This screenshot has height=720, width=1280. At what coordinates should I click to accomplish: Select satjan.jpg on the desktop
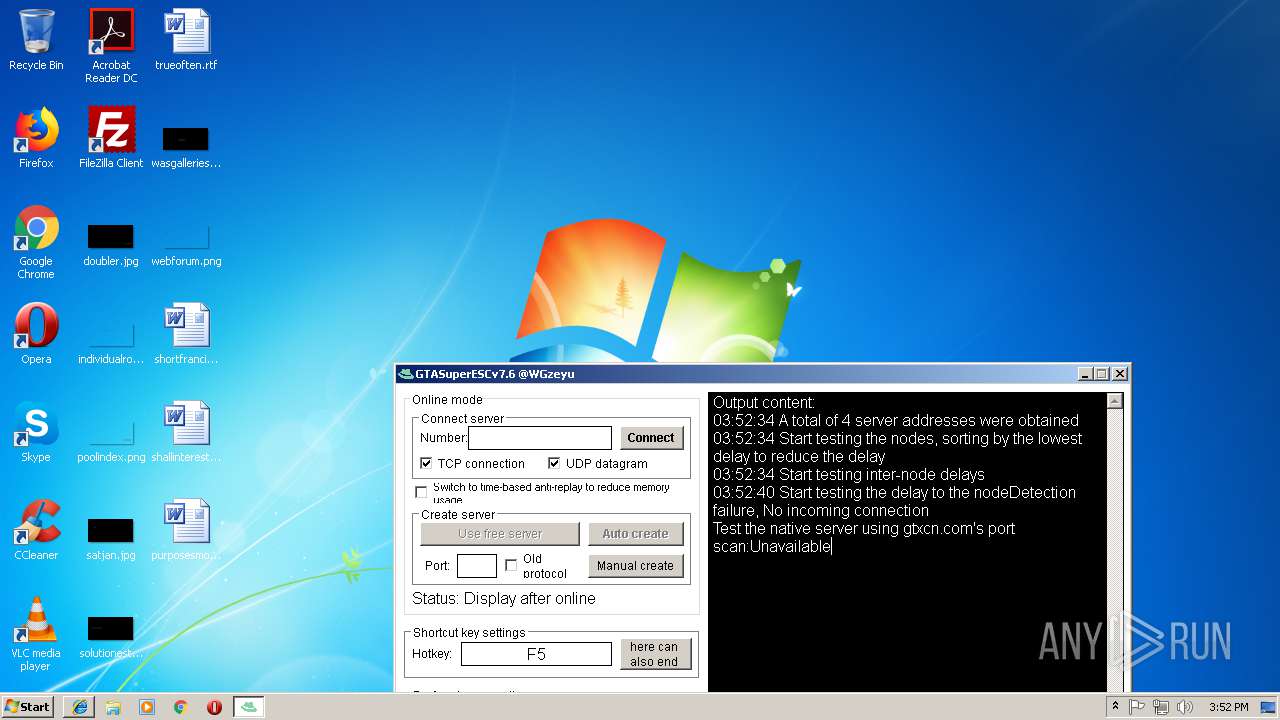coord(111,539)
